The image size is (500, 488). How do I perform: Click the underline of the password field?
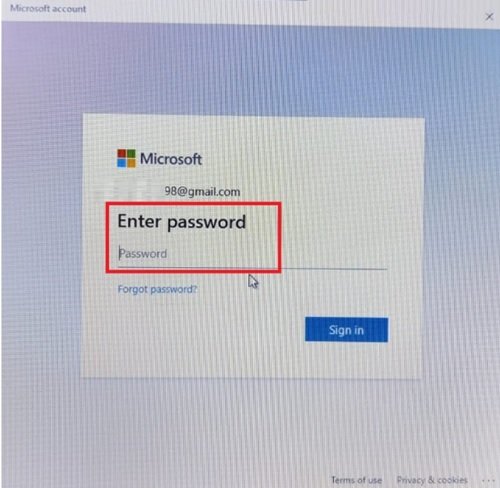click(252, 268)
